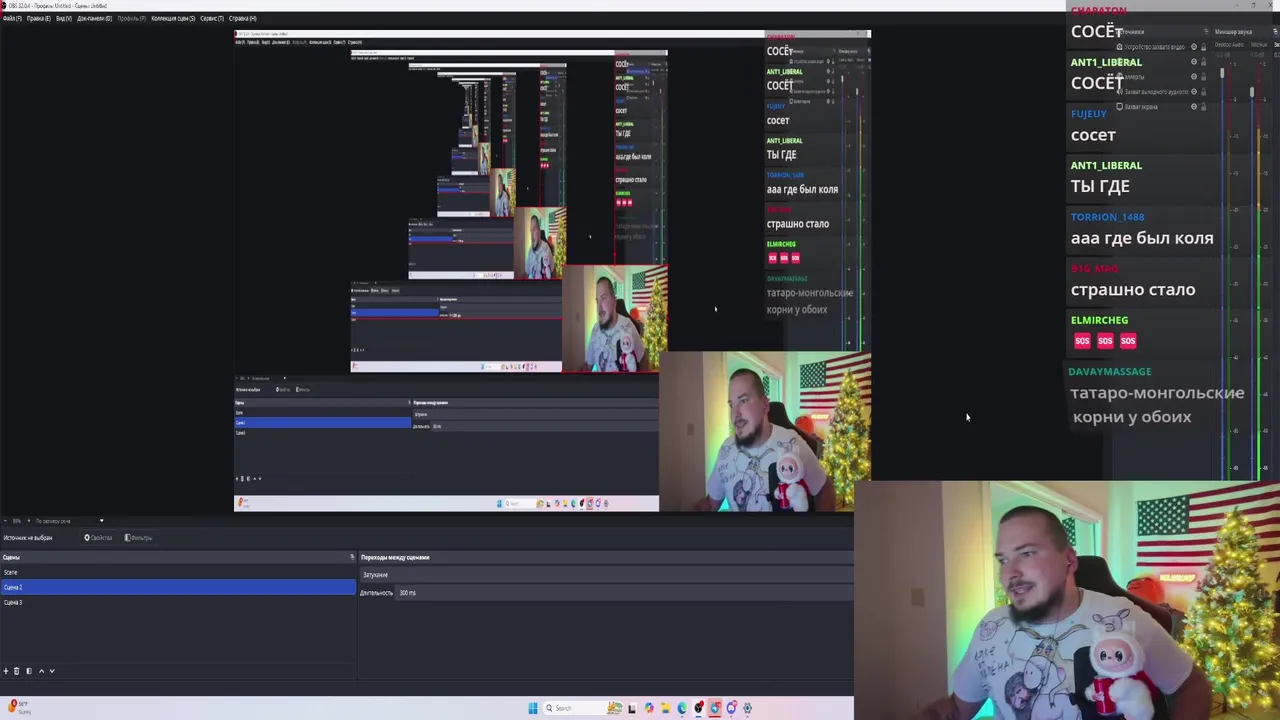The image size is (1280, 720).
Task: Lock the Захват экрана source
Action: point(1203,107)
